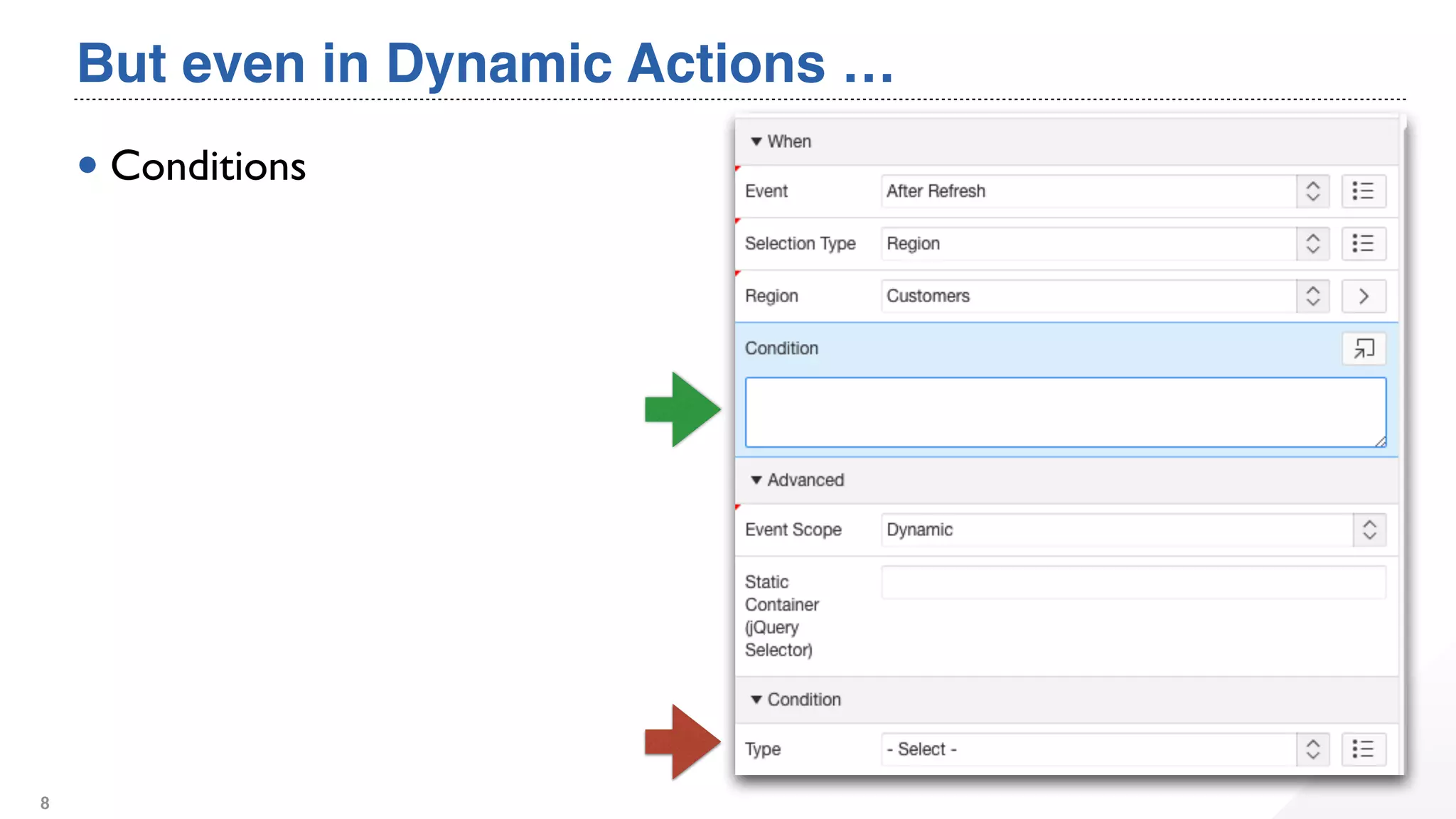Click the slide number 8
Viewport: 1456px width, 819px height.
[x=45, y=803]
